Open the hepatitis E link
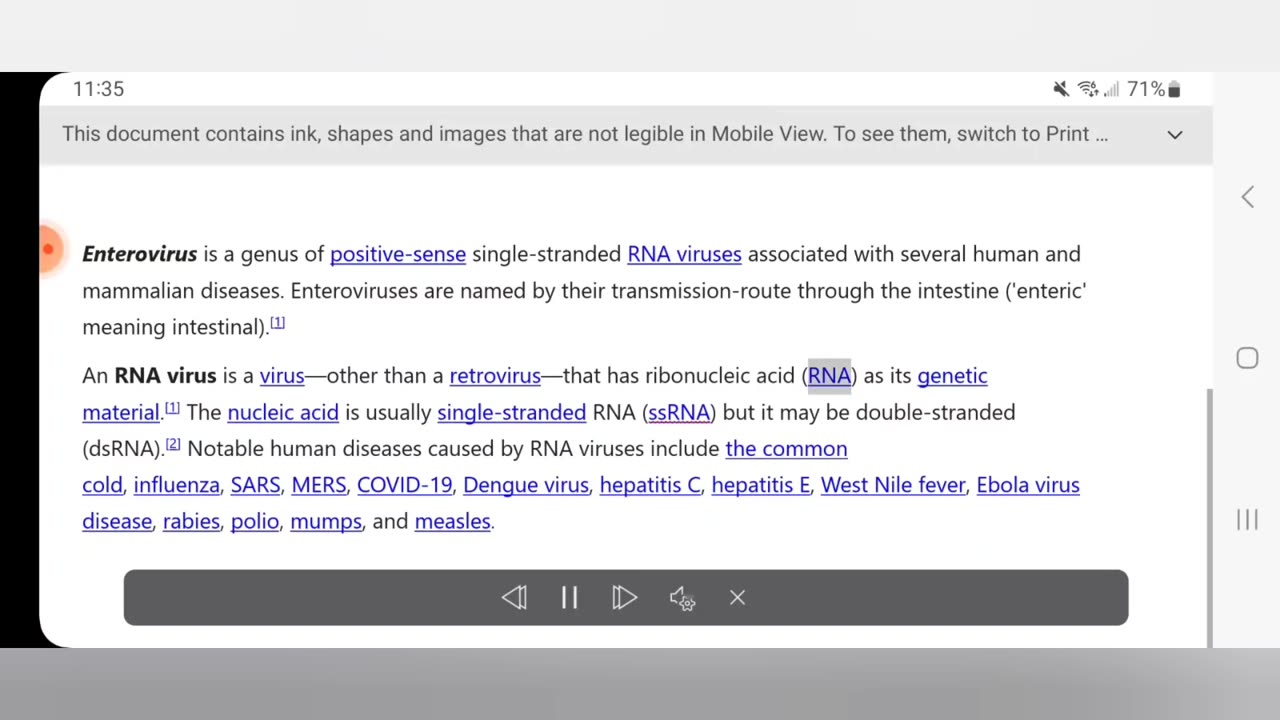Image resolution: width=1280 pixels, height=720 pixels. 761,485
